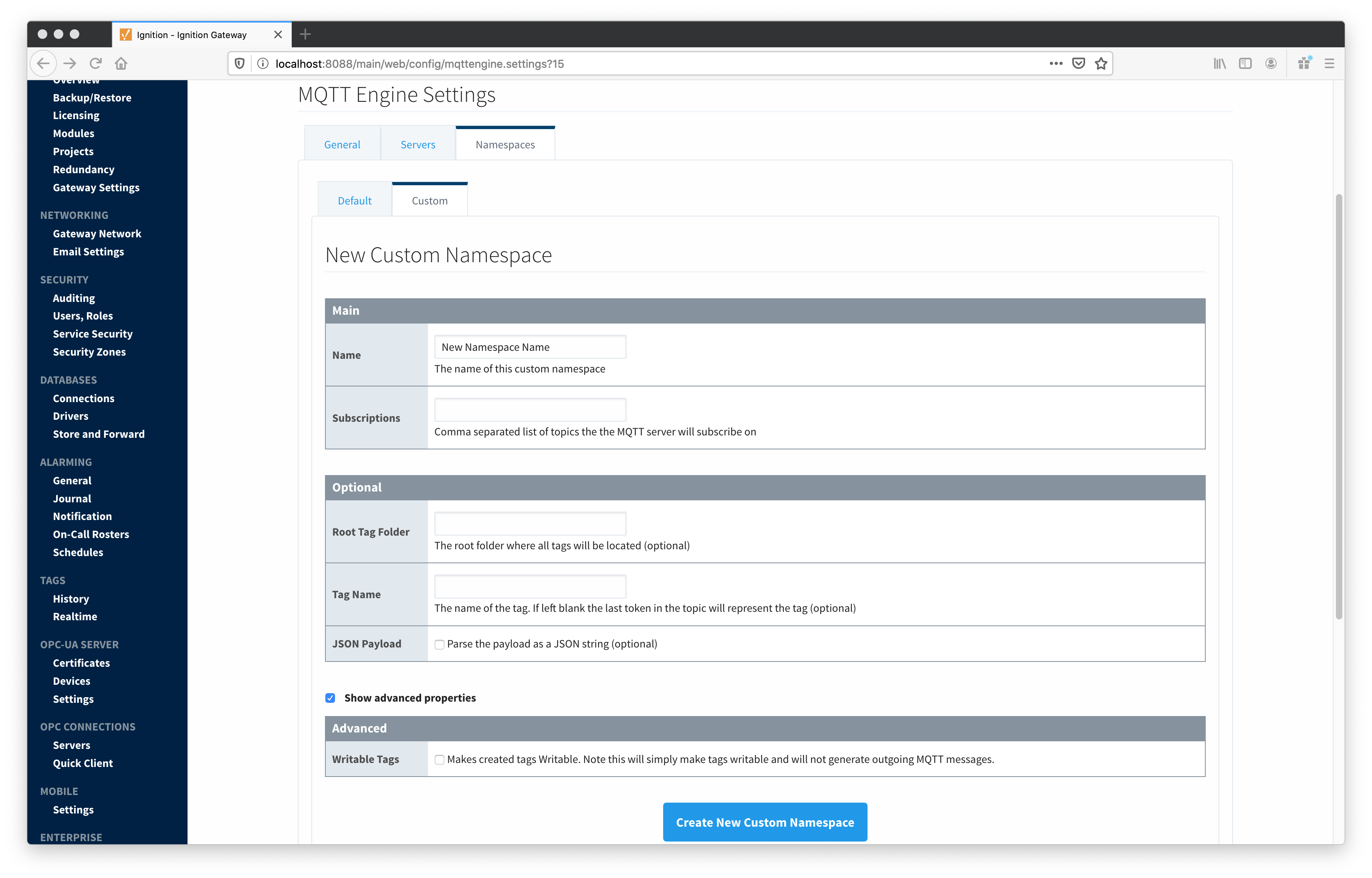Open Auditing under Security
The image size is (1372, 878).
point(73,298)
